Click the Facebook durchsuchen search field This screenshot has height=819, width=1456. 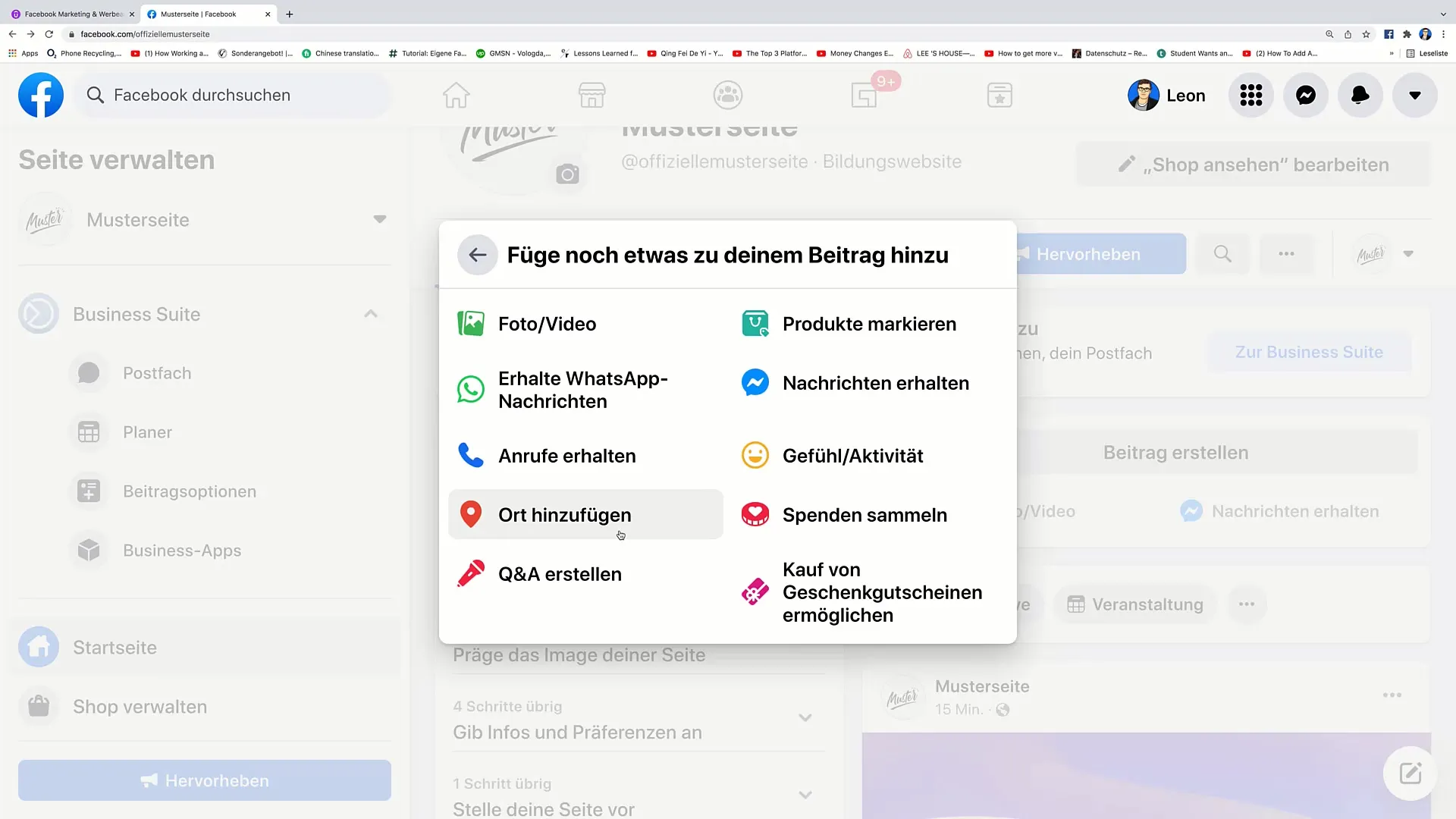click(x=233, y=95)
